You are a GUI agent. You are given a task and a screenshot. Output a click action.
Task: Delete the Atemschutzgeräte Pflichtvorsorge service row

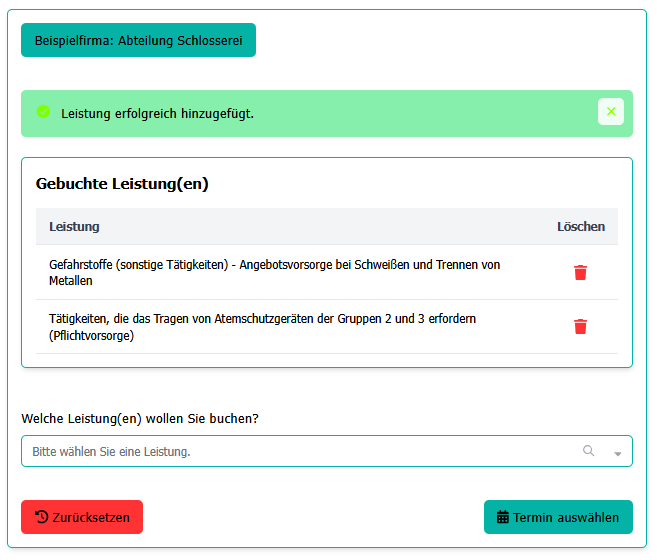click(580, 327)
